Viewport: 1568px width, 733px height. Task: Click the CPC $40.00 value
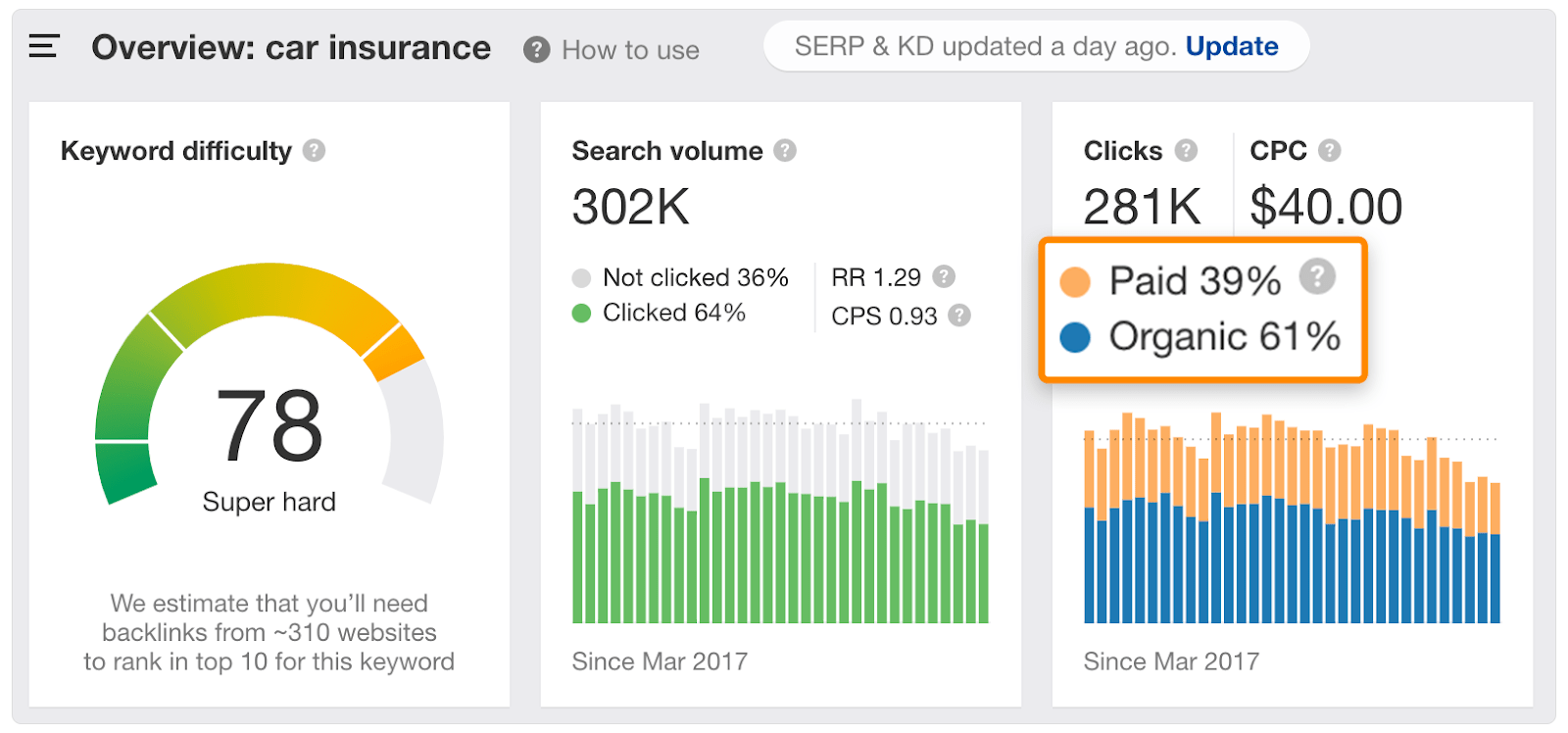(1326, 207)
